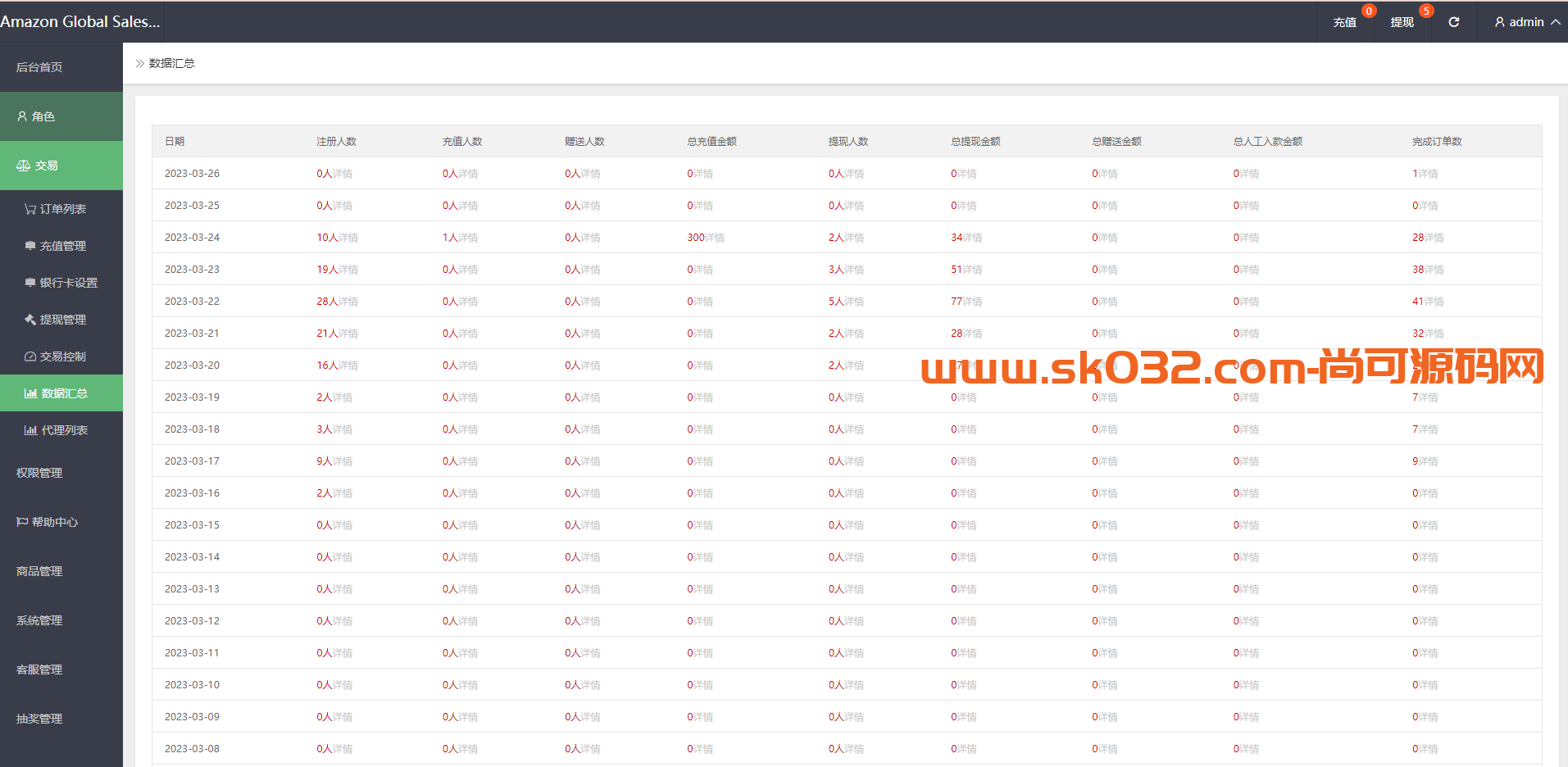View 注册人数 详情 for 2023-03-22
Screen dimensions: 1568x767
[348, 302]
